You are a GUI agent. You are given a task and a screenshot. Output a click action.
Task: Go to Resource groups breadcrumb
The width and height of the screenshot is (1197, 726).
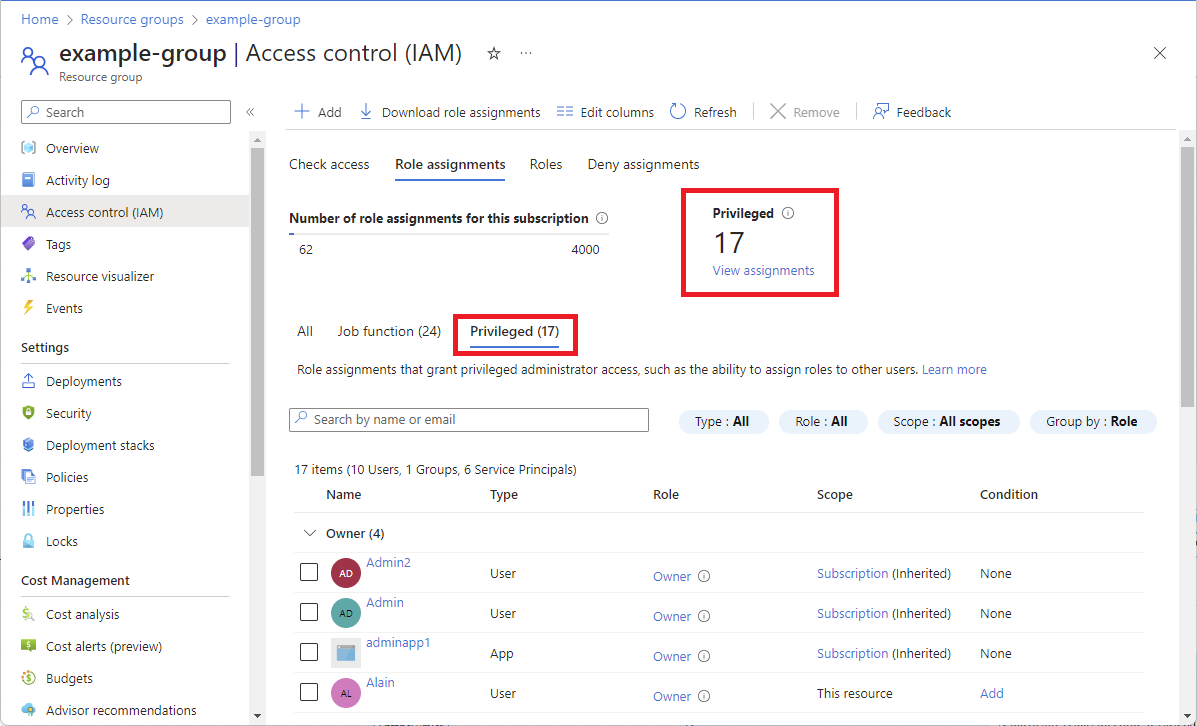(132, 19)
